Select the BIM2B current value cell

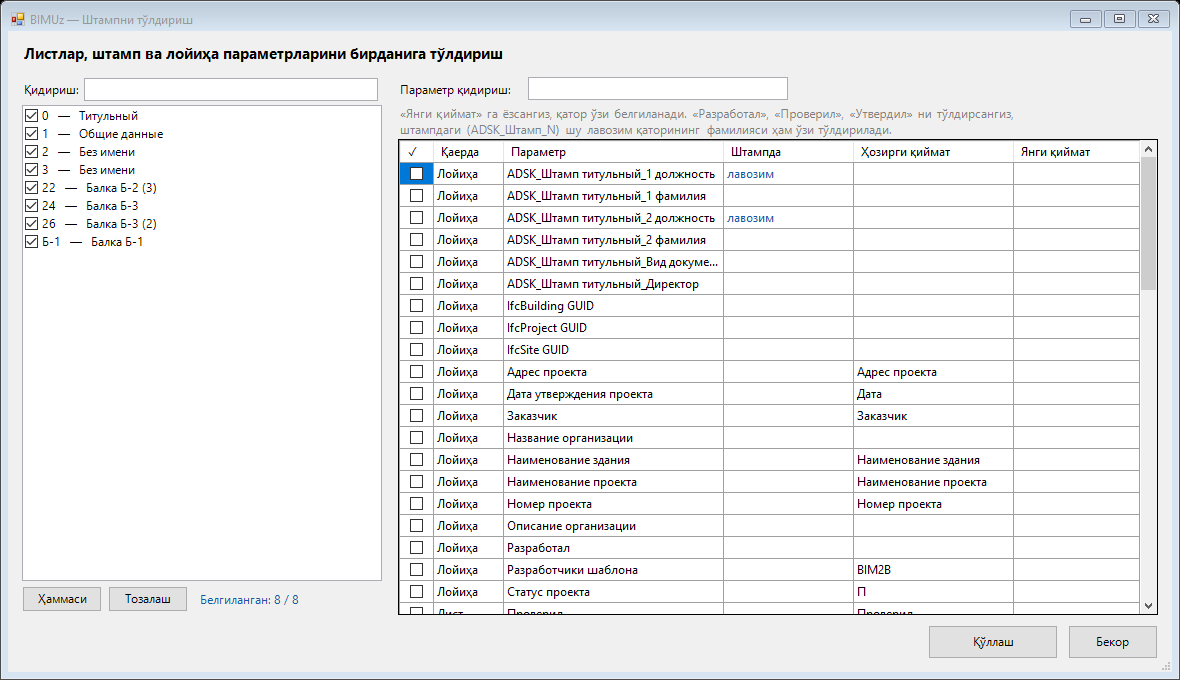(x=933, y=570)
